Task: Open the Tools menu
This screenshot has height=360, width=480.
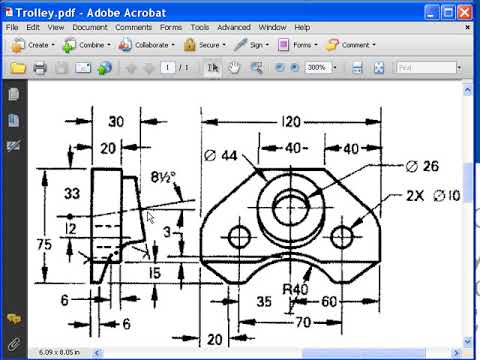Action: (200, 28)
